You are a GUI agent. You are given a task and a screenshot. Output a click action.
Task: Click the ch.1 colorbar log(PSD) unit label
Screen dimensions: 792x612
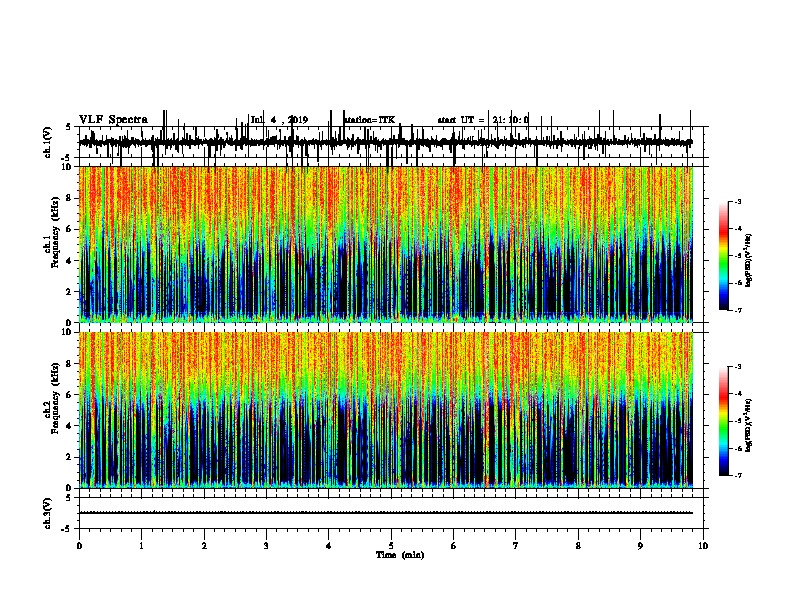coord(748,261)
